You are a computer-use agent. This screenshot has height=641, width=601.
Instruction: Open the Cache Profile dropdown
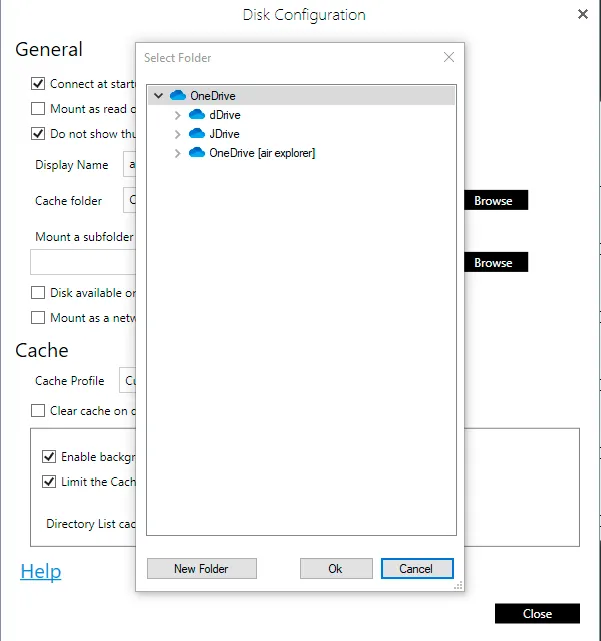click(x=128, y=380)
